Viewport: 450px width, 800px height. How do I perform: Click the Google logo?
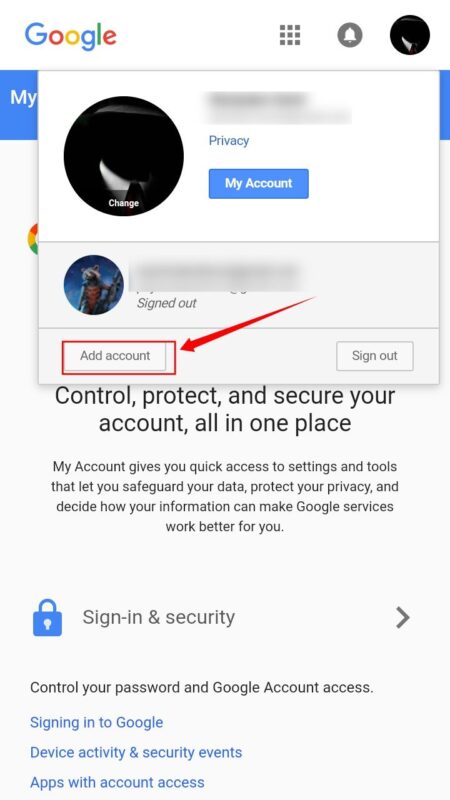[x=71, y=35]
